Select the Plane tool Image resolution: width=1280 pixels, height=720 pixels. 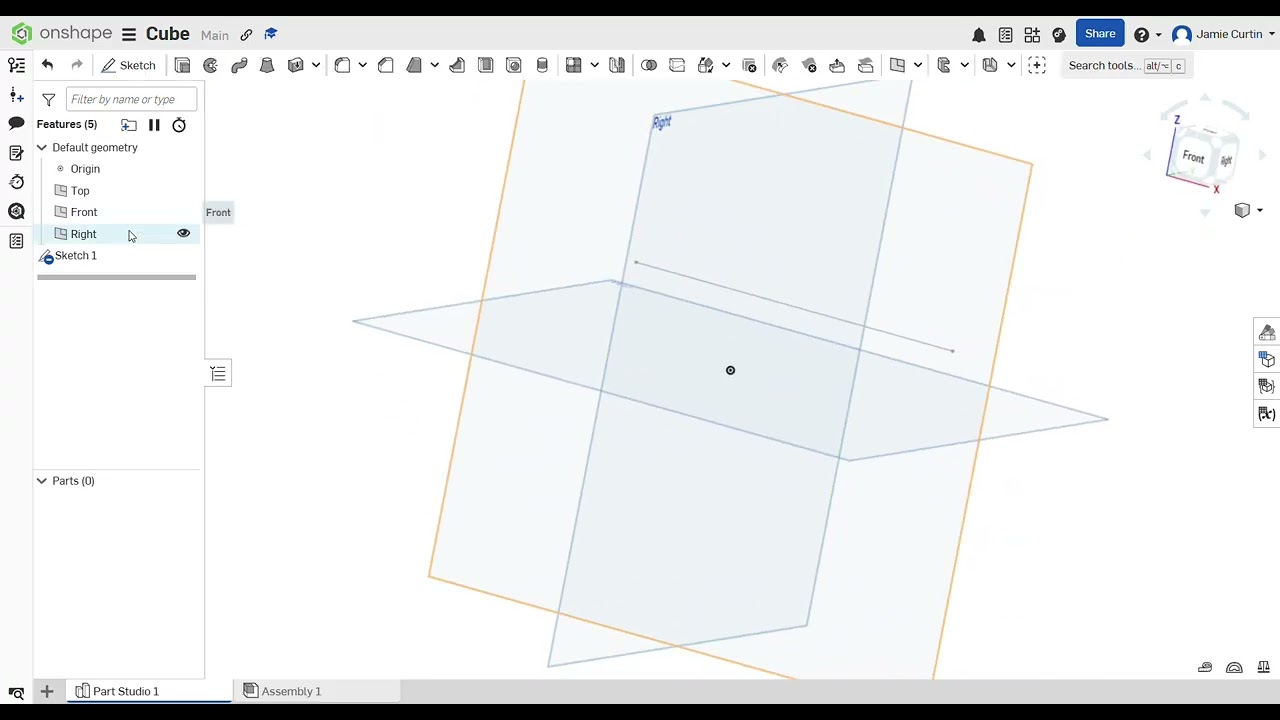tap(897, 65)
